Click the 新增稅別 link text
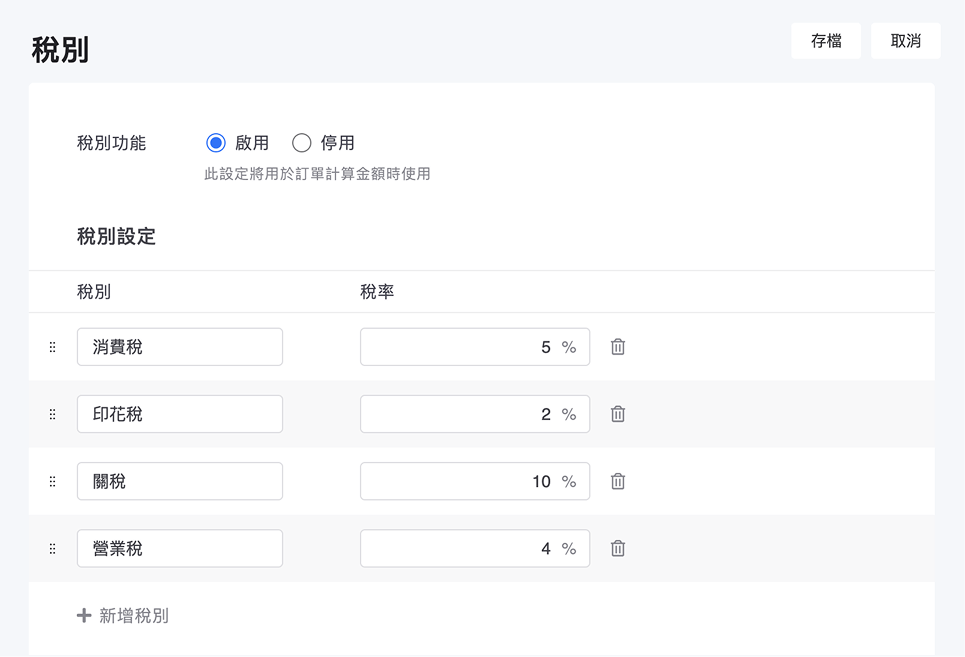This screenshot has width=965, height=657. pyautogui.click(x=134, y=615)
